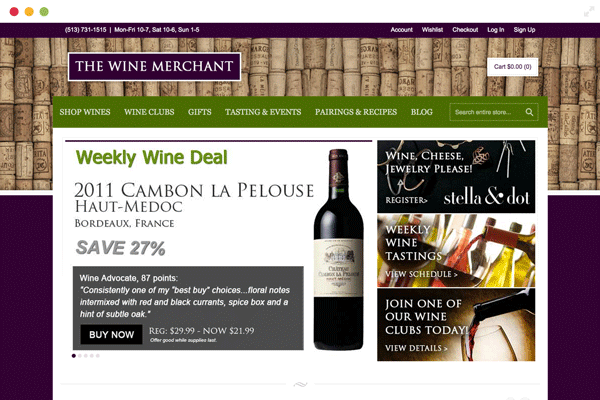Click the Sign Up link

(524, 29)
